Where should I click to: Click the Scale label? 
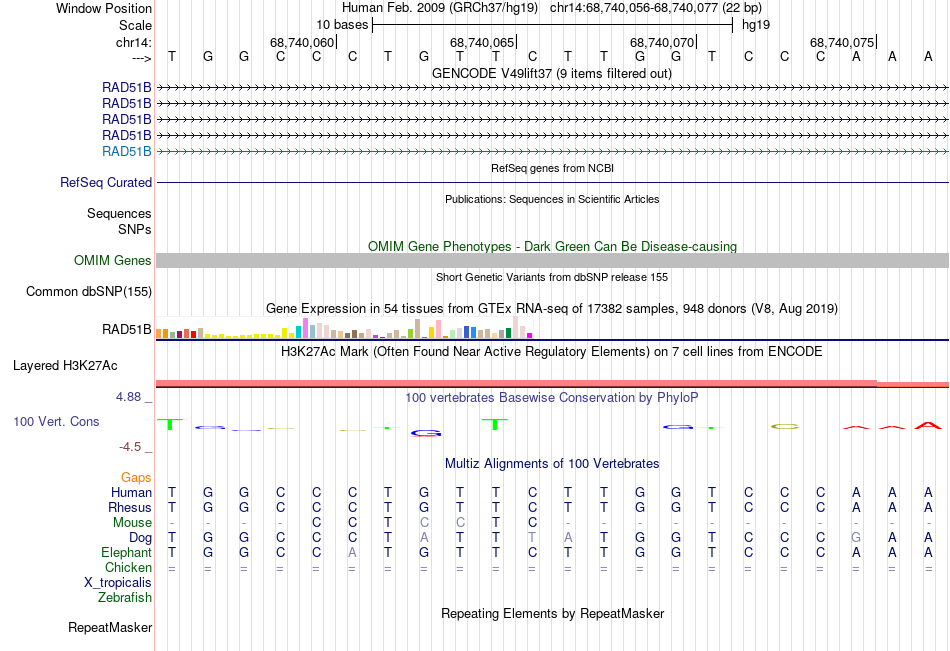click(135, 25)
